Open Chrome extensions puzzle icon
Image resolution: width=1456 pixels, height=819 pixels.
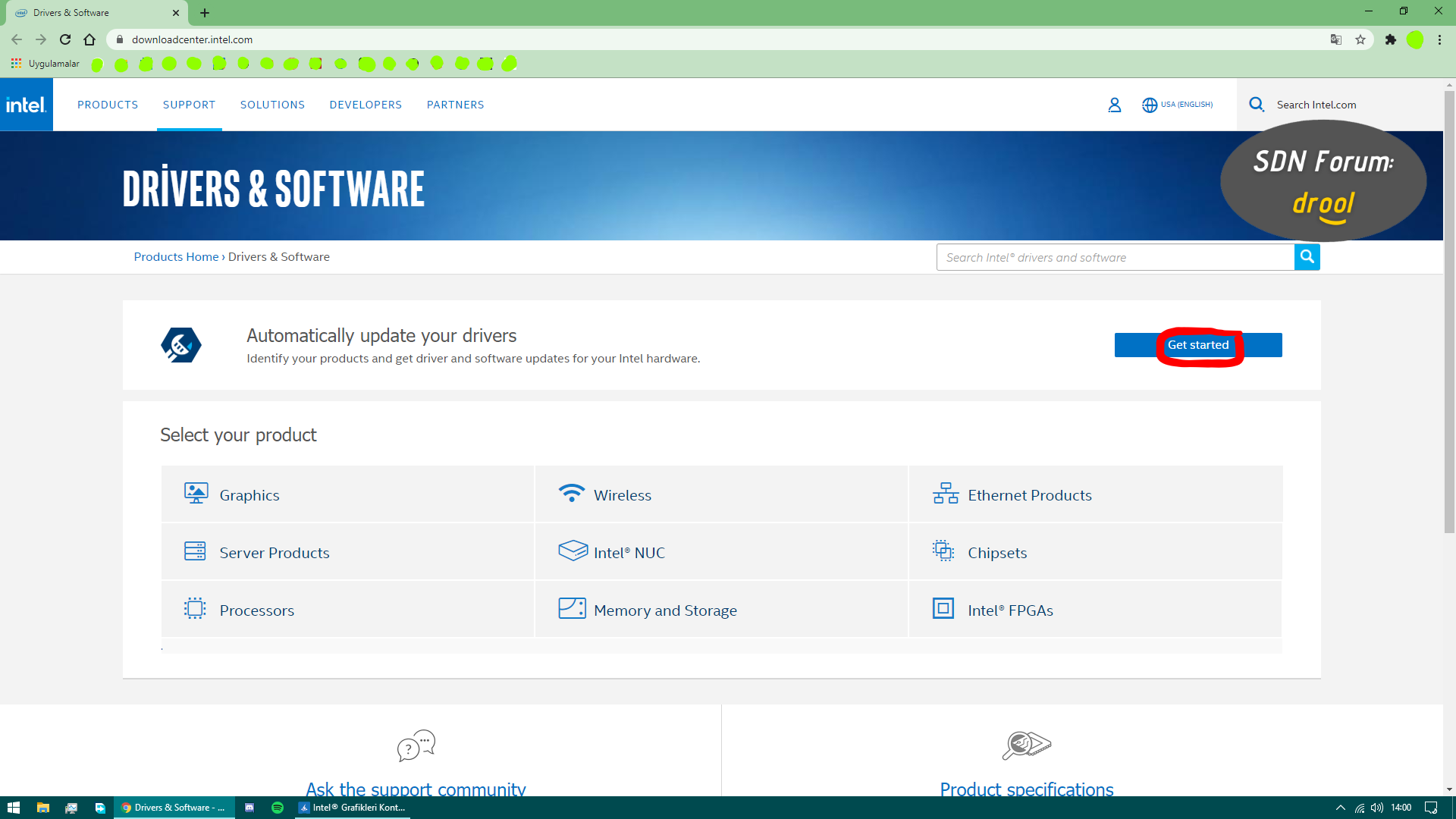click(x=1390, y=39)
